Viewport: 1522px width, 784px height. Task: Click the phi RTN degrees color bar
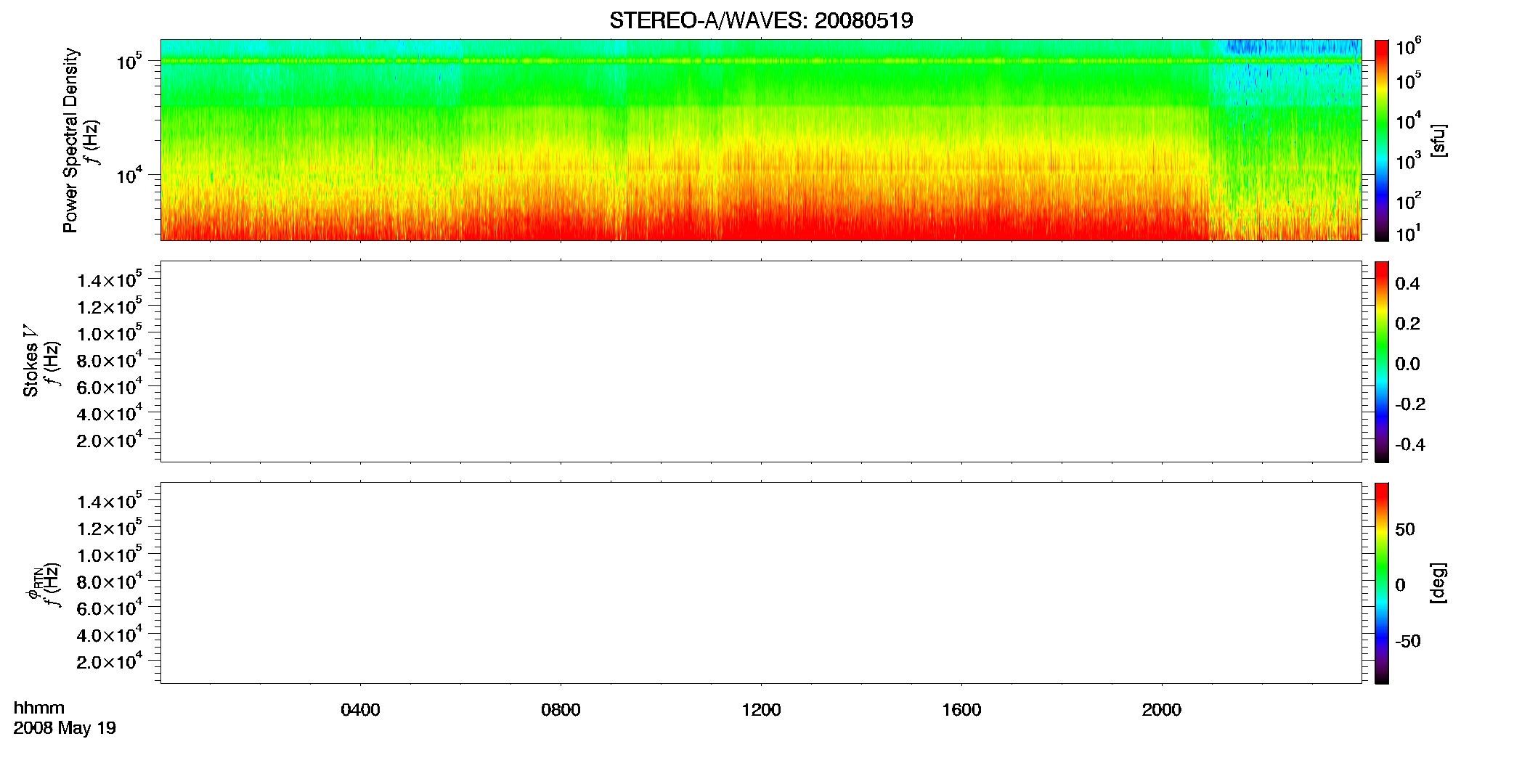(1382, 583)
